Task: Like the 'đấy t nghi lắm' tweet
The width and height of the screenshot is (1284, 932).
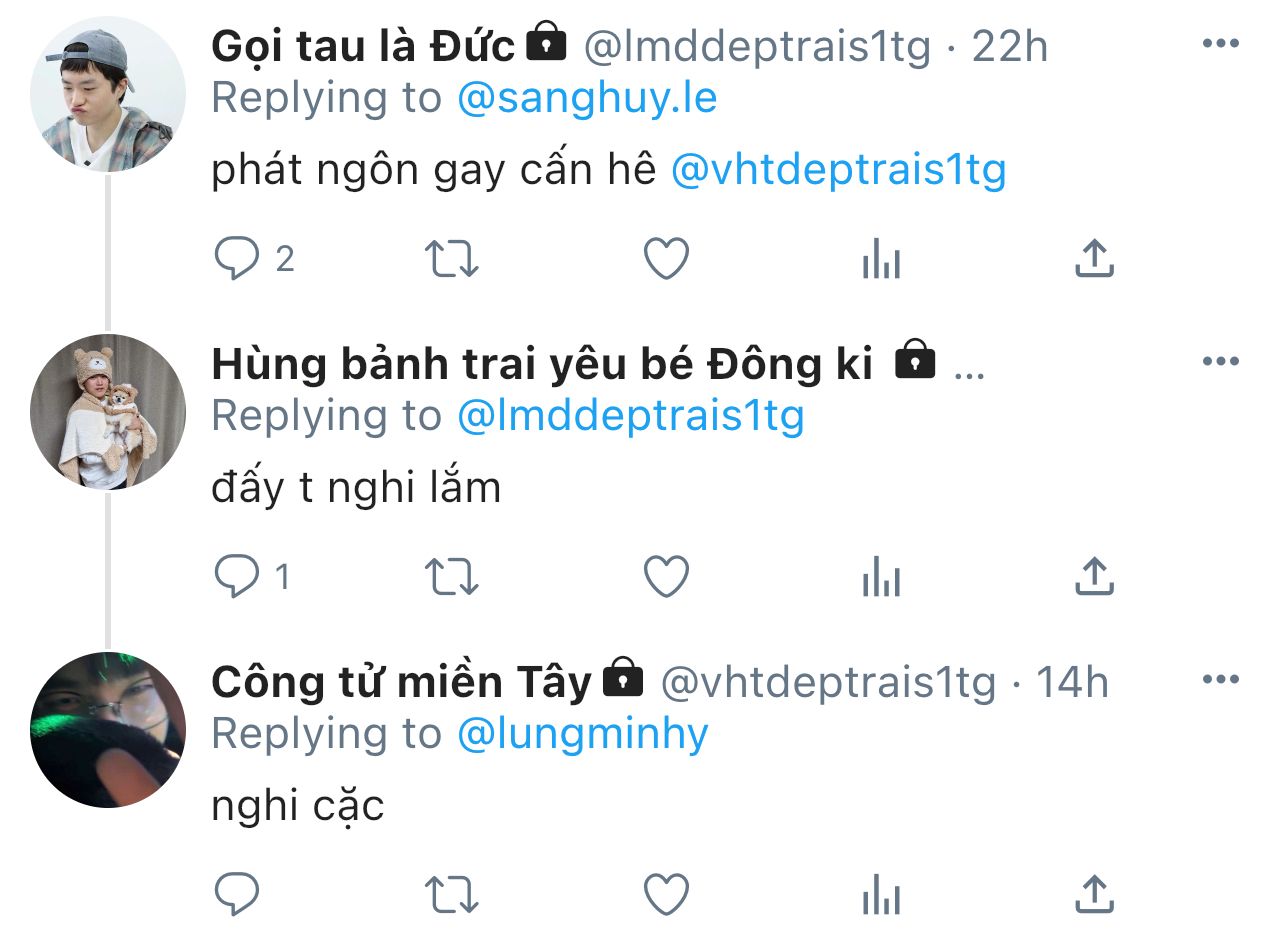Action: 666,577
